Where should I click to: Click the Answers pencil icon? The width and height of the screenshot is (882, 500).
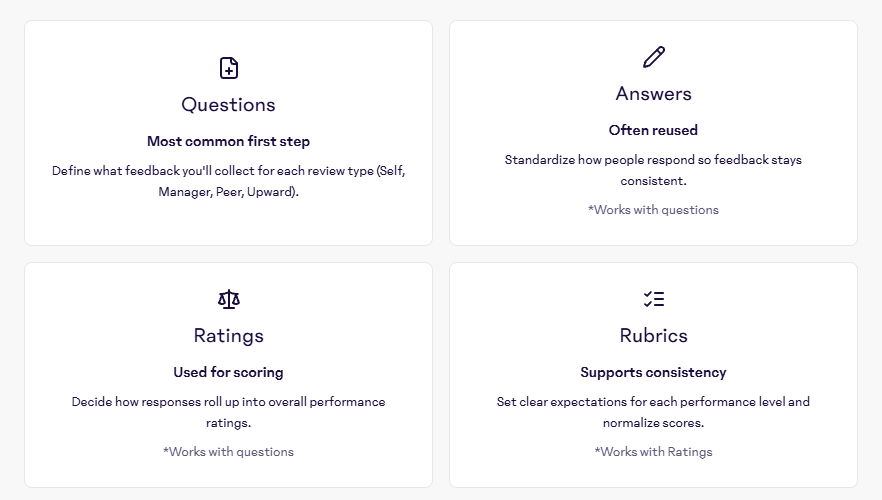point(654,57)
